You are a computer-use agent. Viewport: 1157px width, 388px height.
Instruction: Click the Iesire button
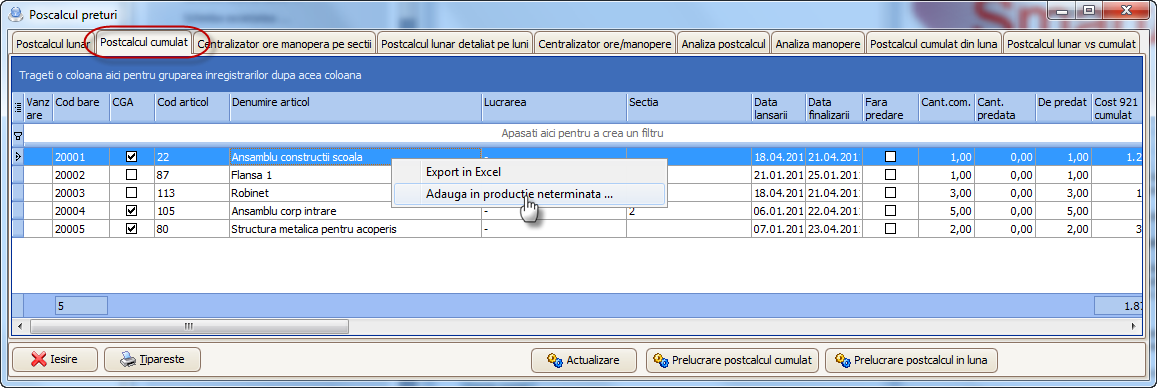55,360
